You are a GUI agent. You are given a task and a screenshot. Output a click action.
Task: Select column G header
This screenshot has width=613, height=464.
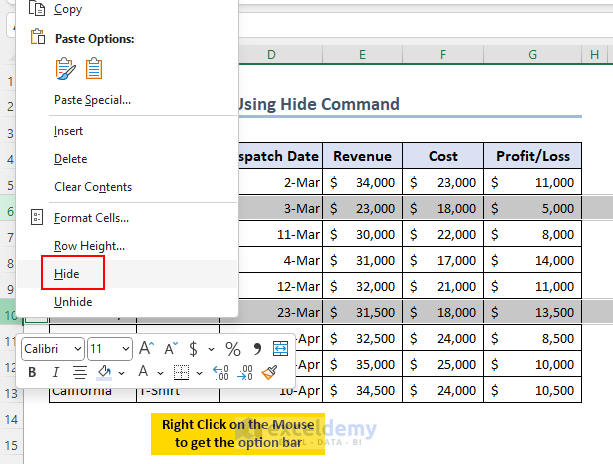[533, 53]
